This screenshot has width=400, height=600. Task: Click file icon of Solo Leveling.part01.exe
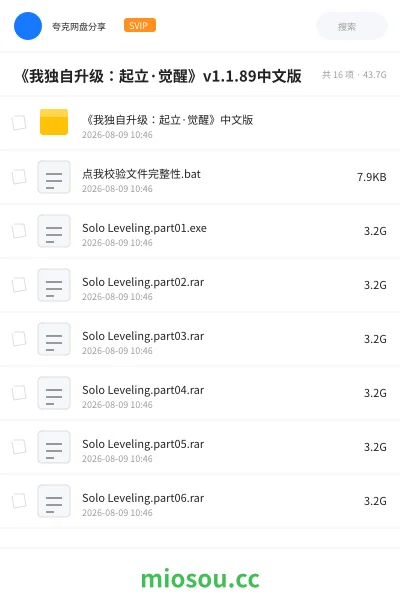[54, 231]
